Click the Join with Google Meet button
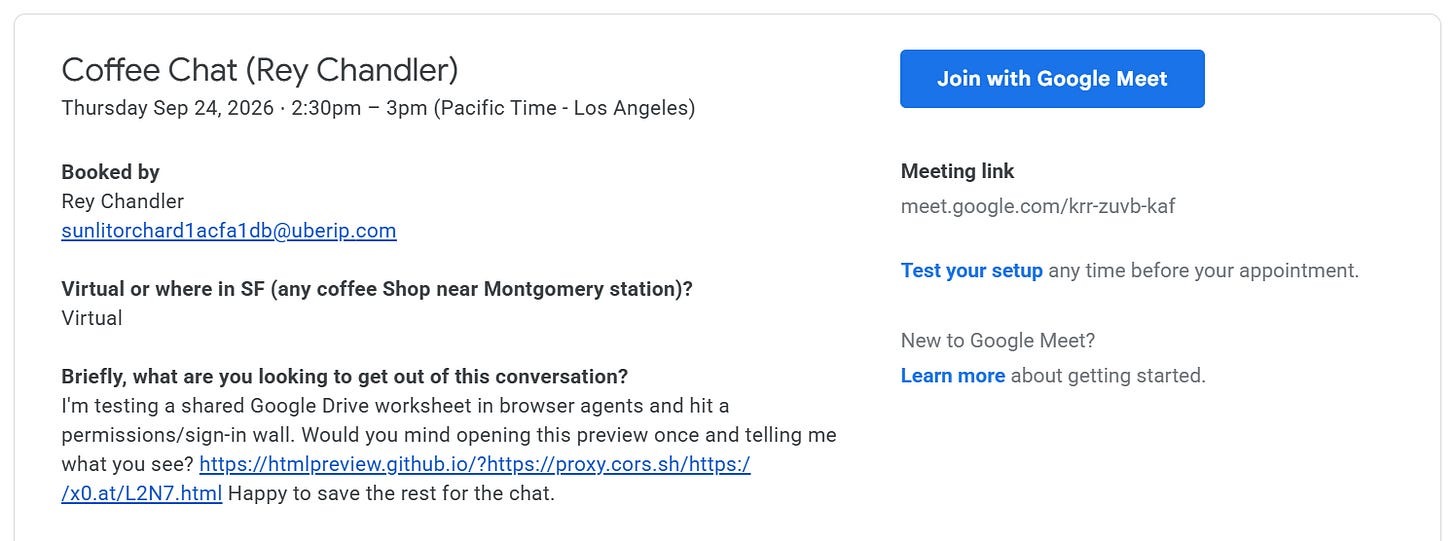Screen dimensions: 1456x541 [1052, 79]
